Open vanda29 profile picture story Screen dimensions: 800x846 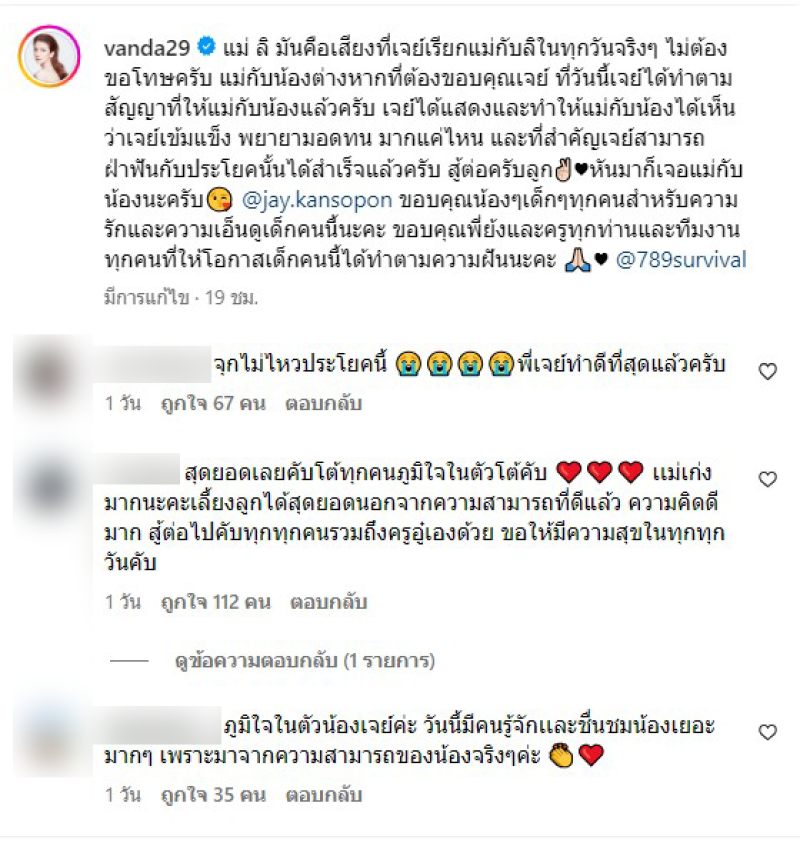coord(49,56)
